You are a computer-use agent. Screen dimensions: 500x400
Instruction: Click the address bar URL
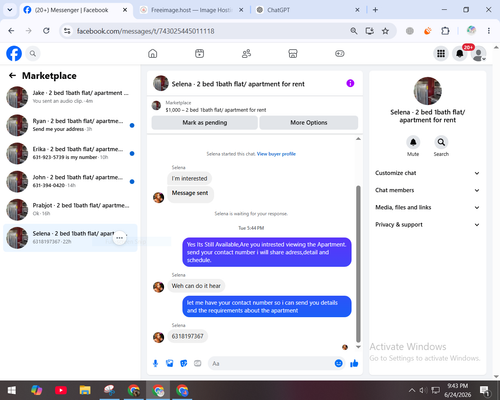(145, 31)
